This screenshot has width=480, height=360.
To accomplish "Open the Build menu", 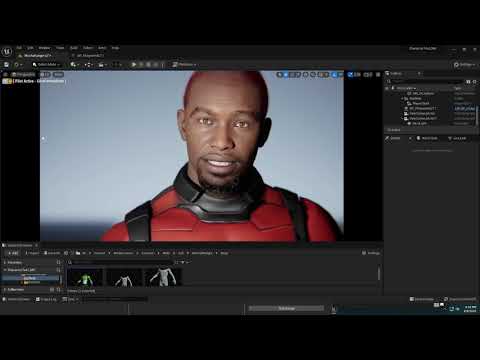I will [x=74, y=48].
